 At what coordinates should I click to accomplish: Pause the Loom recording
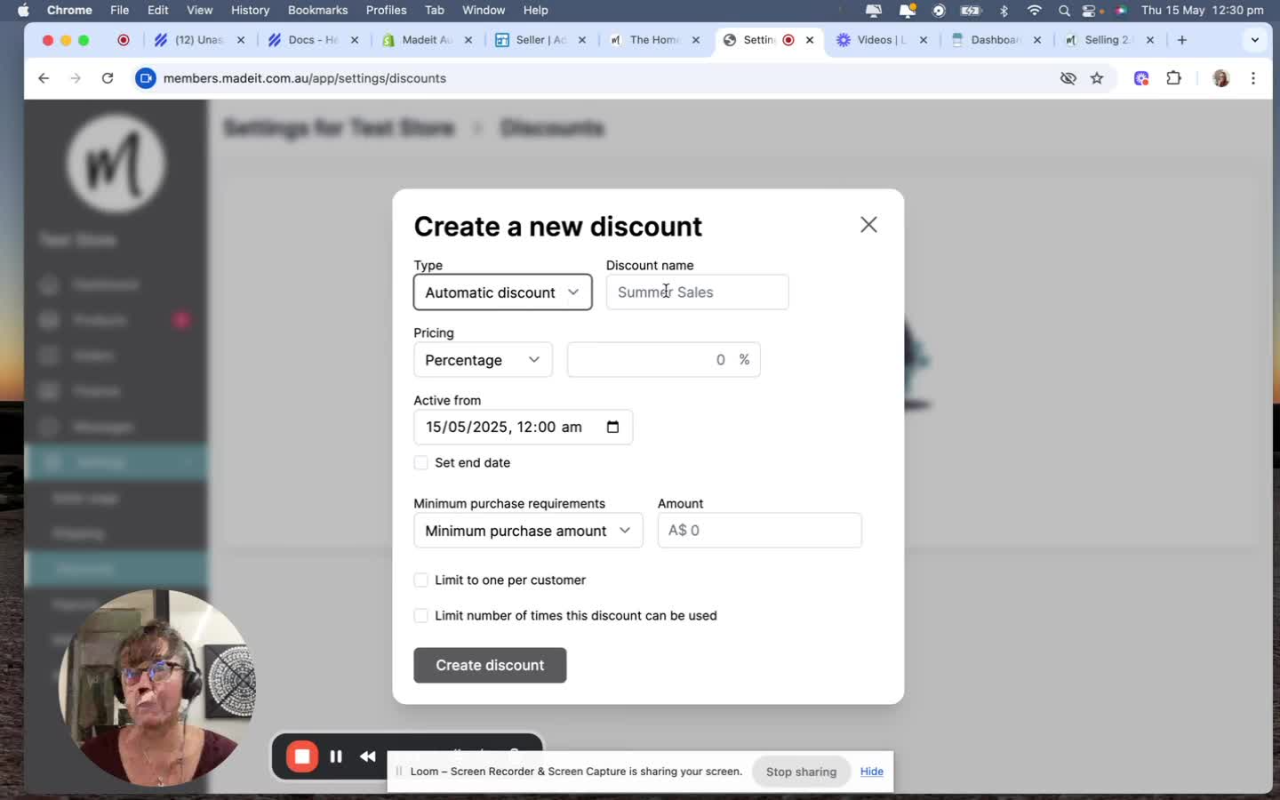pyautogui.click(x=336, y=757)
